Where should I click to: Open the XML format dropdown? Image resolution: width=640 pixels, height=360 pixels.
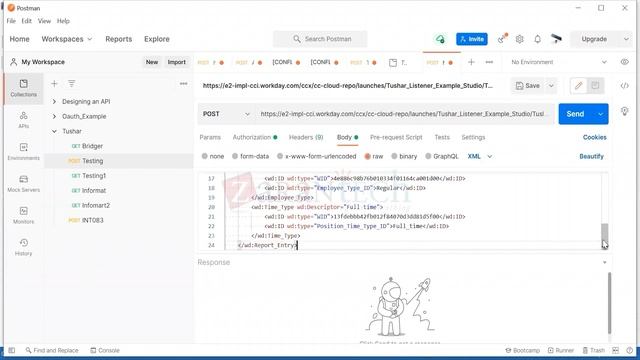tap(480, 156)
